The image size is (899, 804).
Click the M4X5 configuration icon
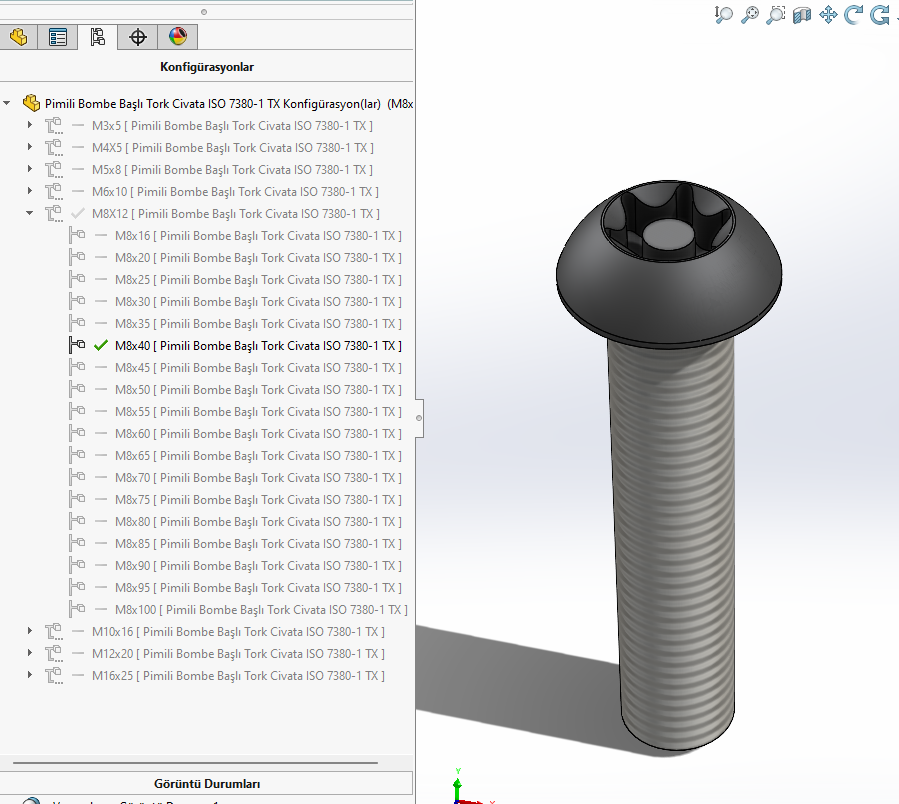pos(54,147)
